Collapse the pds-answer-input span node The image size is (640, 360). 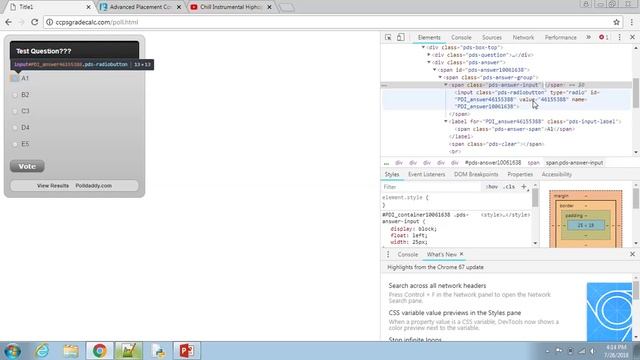[446, 85]
